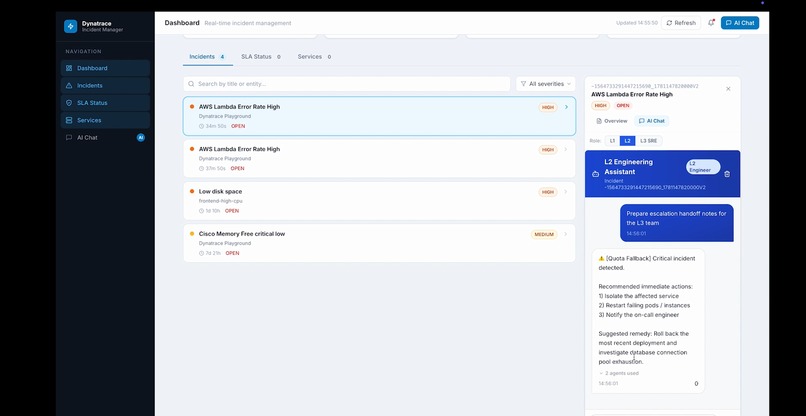Click yellow severity dot of Cisco Memory incident
The width and height of the screenshot is (806, 416).
(192, 233)
